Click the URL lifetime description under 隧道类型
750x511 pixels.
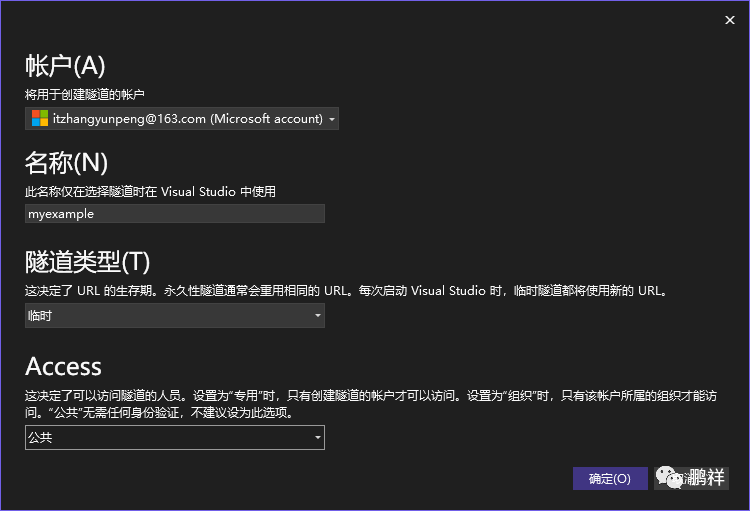click(347, 291)
